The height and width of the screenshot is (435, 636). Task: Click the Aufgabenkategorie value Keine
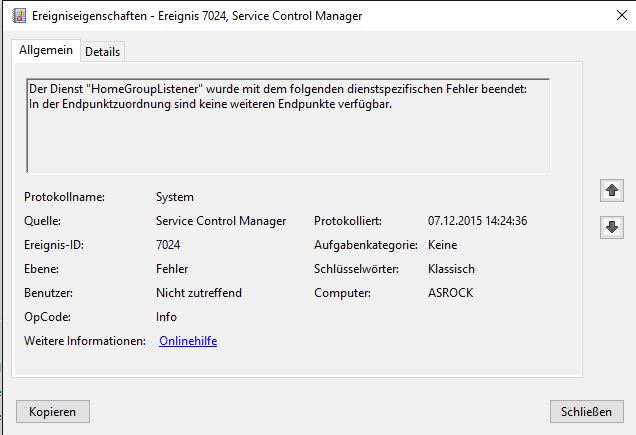point(442,245)
